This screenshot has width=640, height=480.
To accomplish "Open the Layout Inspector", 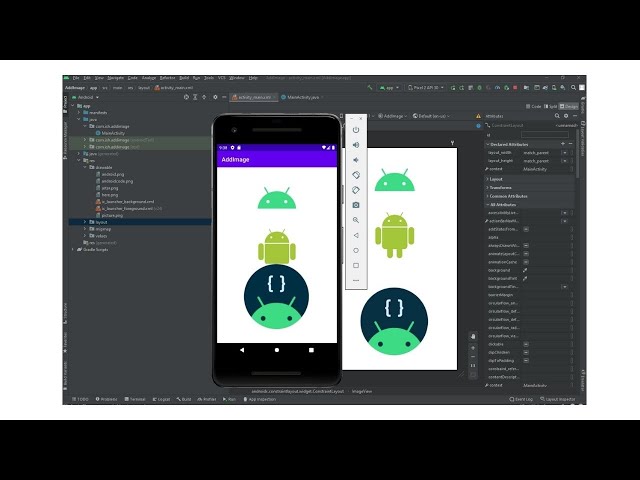I will (x=558, y=399).
